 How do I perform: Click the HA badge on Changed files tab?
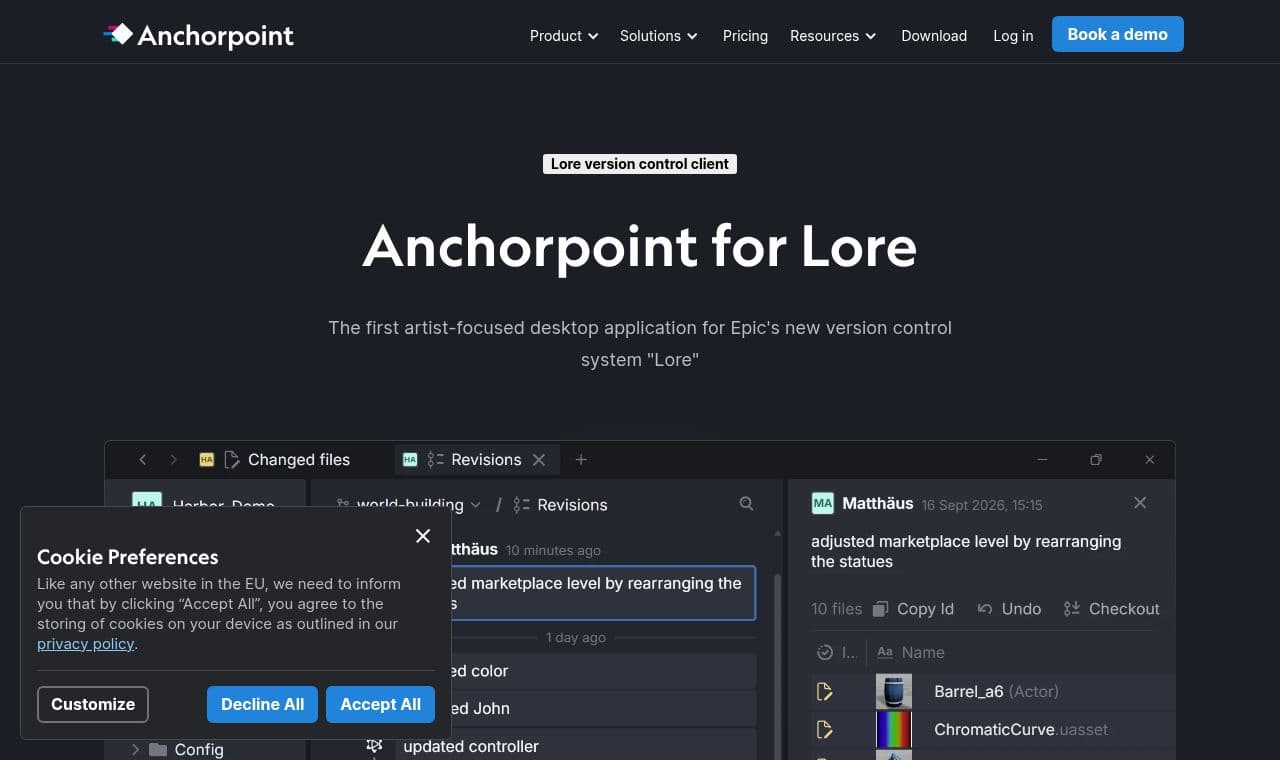[207, 460]
